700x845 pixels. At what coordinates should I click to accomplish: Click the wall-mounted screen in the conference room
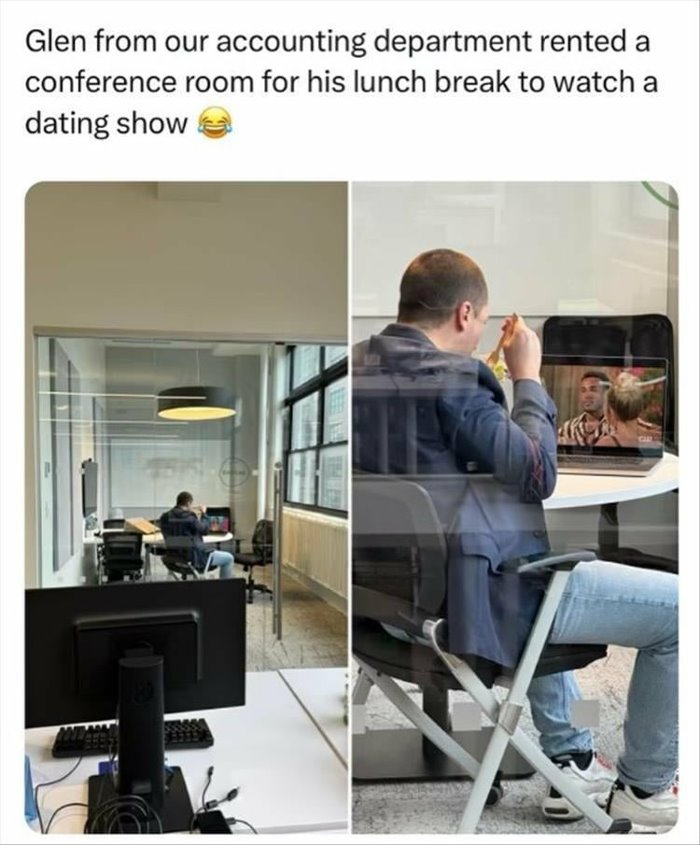(x=89, y=487)
